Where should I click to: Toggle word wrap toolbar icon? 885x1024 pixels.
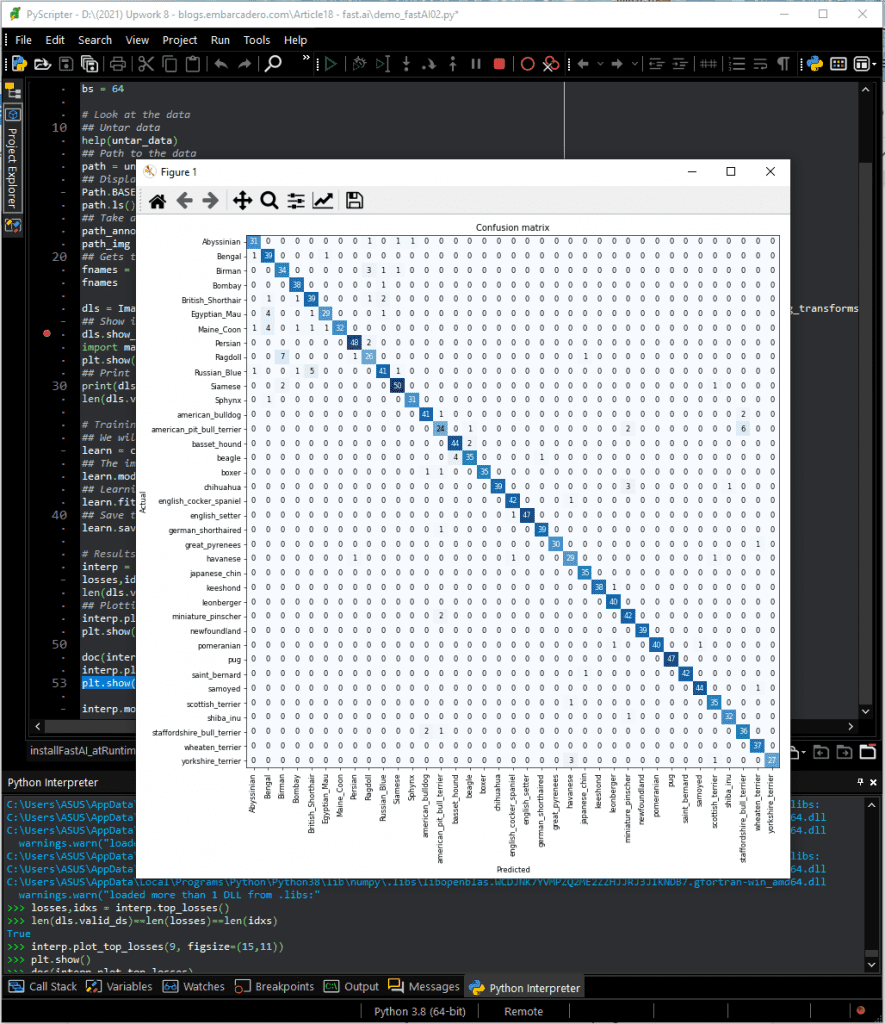(760, 64)
